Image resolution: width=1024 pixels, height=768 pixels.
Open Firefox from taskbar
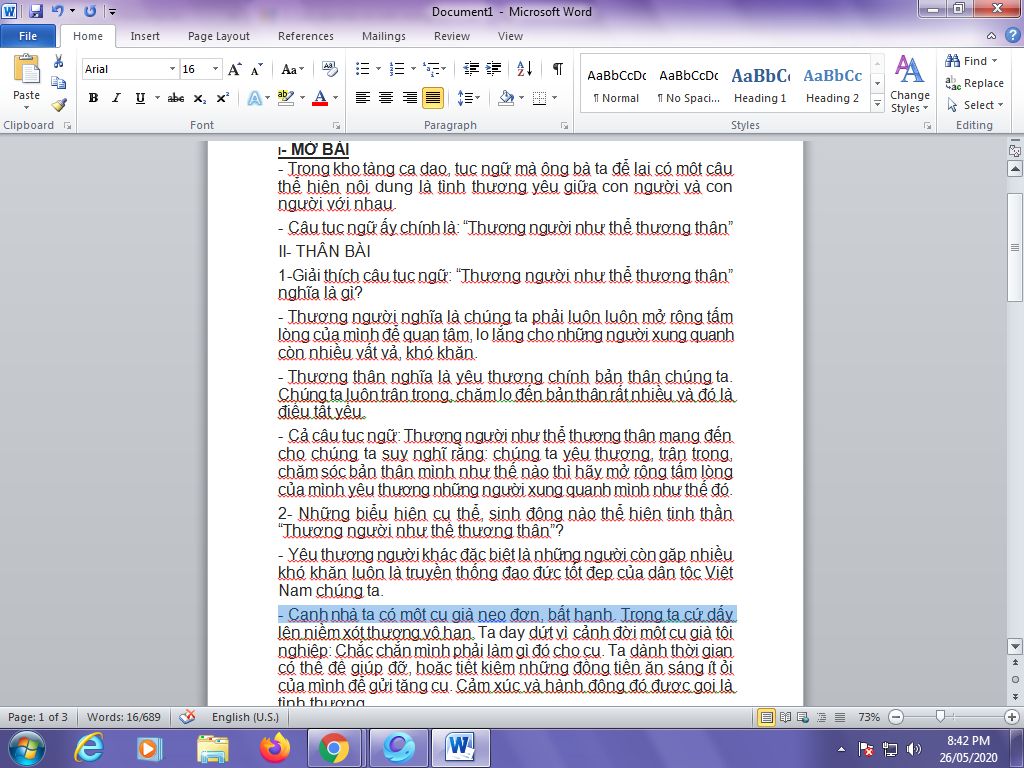pyautogui.click(x=274, y=748)
